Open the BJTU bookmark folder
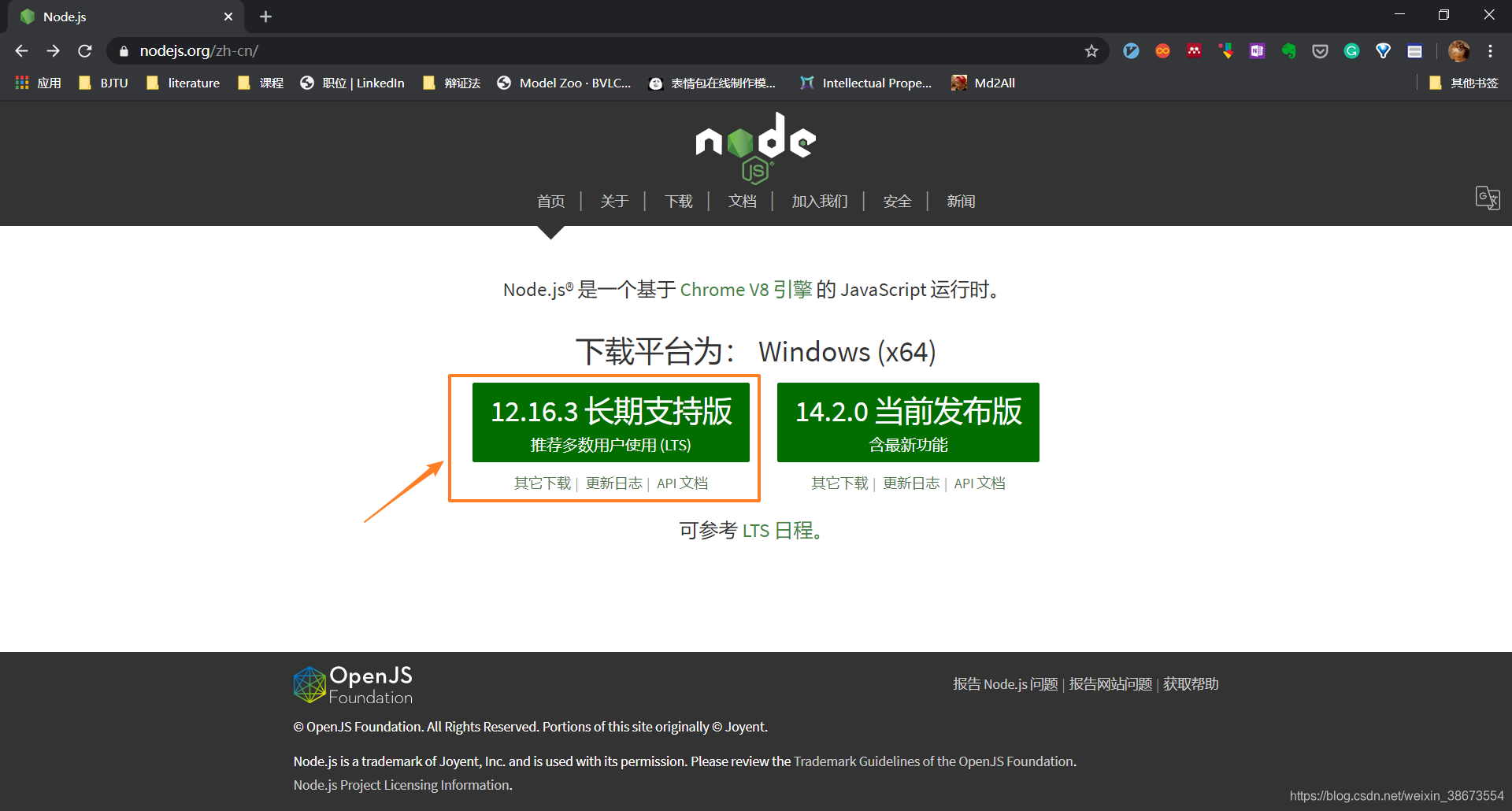This screenshot has height=811, width=1512. click(103, 83)
